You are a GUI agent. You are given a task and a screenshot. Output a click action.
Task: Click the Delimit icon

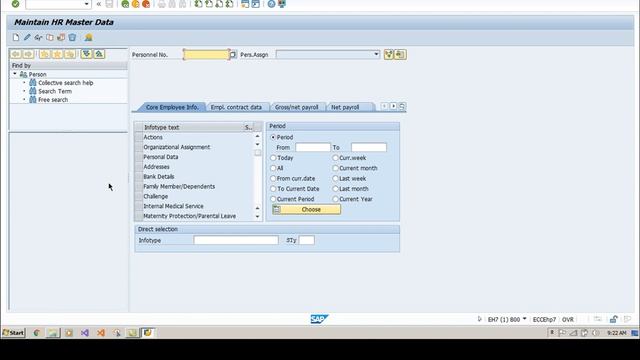[x=61, y=38]
